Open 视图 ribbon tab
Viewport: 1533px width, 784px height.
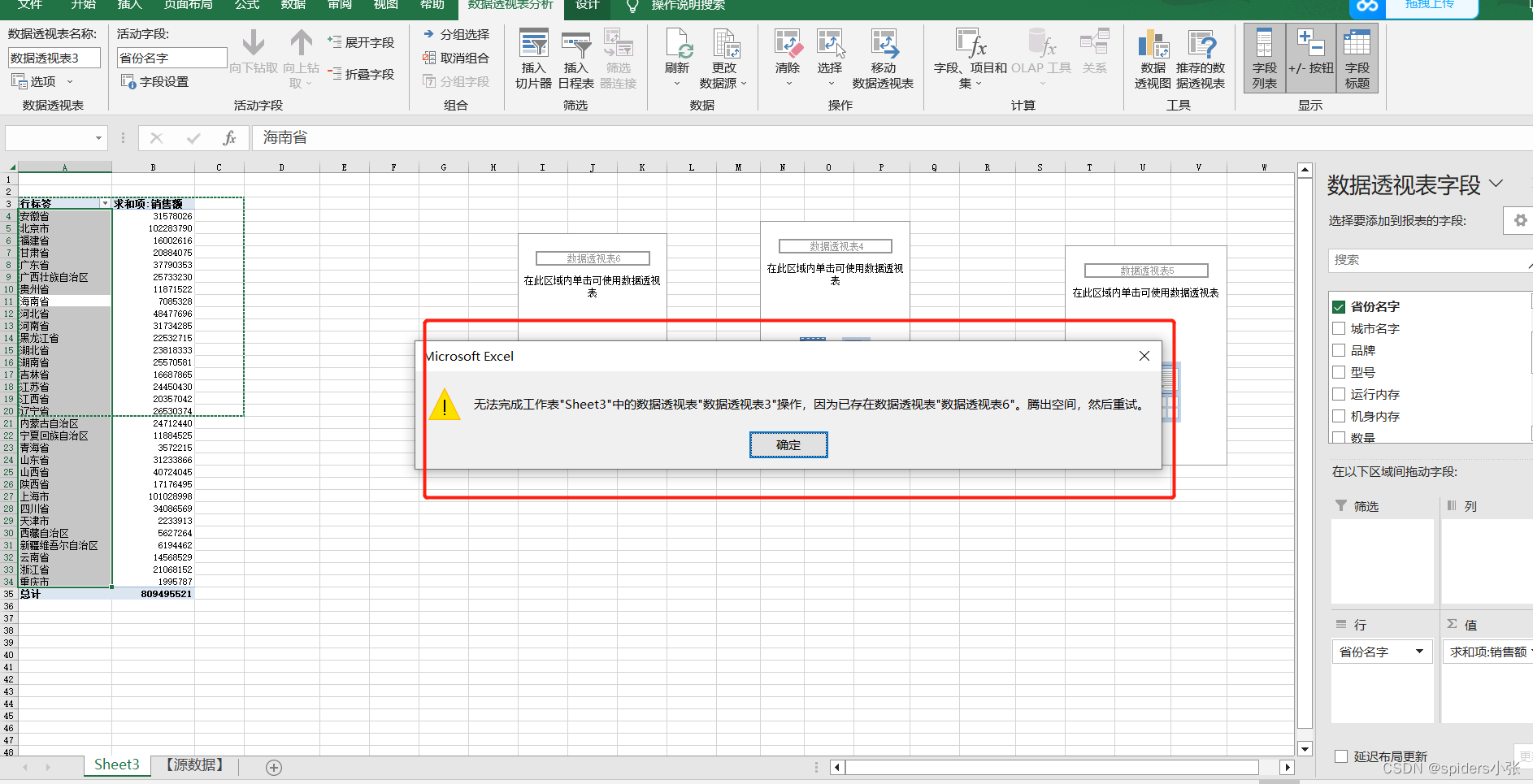[386, 6]
